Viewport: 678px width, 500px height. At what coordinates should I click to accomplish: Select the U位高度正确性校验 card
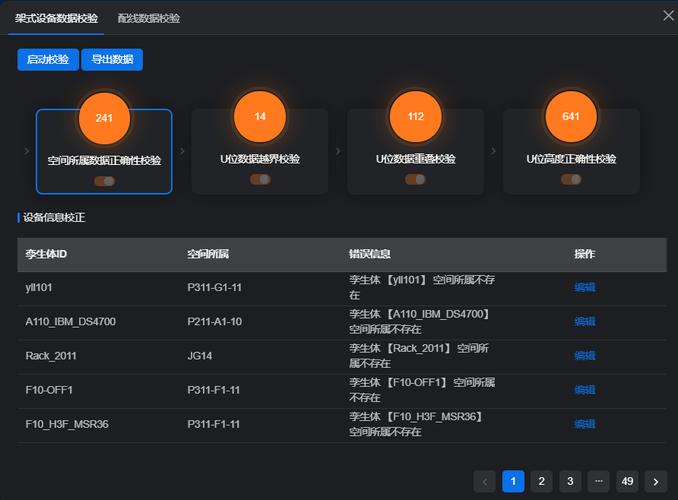pyautogui.click(x=571, y=151)
